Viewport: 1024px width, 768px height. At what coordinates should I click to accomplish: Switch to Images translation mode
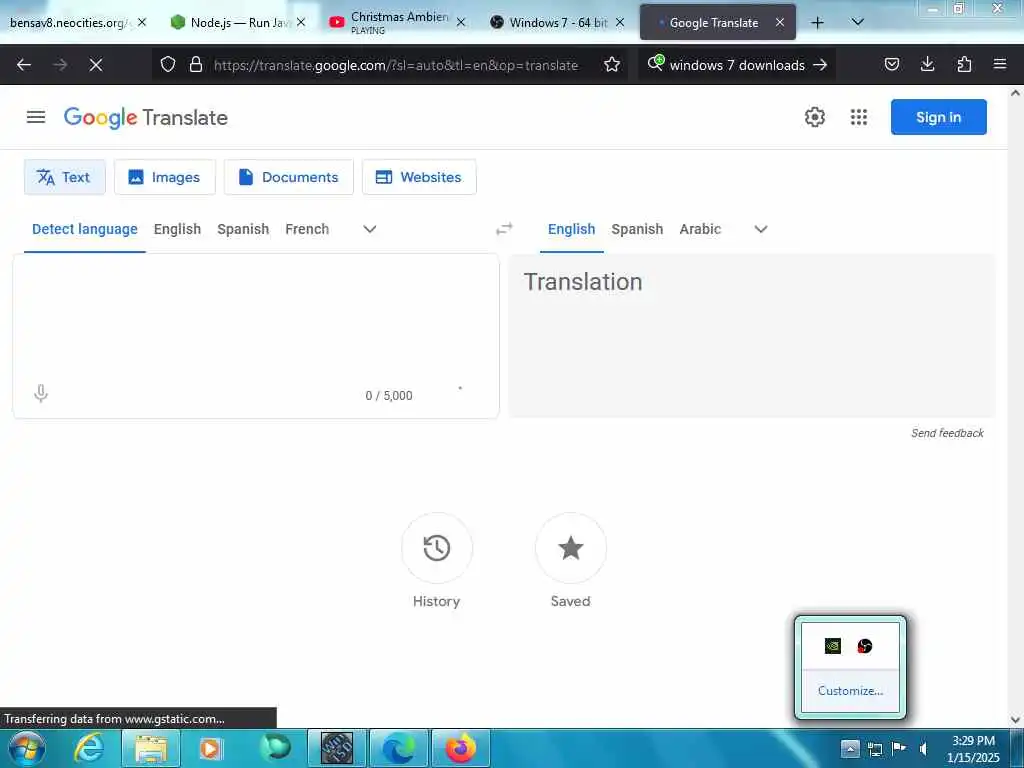coord(165,177)
